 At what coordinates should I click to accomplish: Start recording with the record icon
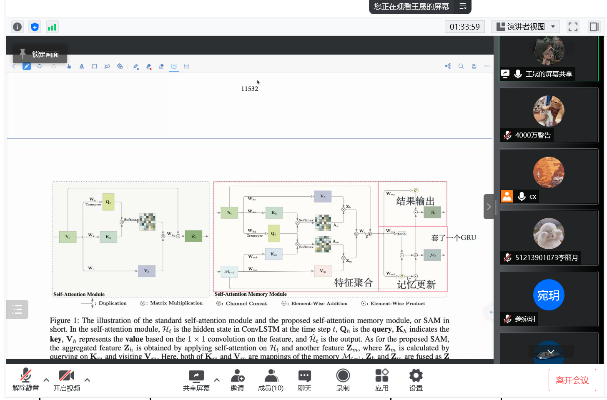[343, 377]
